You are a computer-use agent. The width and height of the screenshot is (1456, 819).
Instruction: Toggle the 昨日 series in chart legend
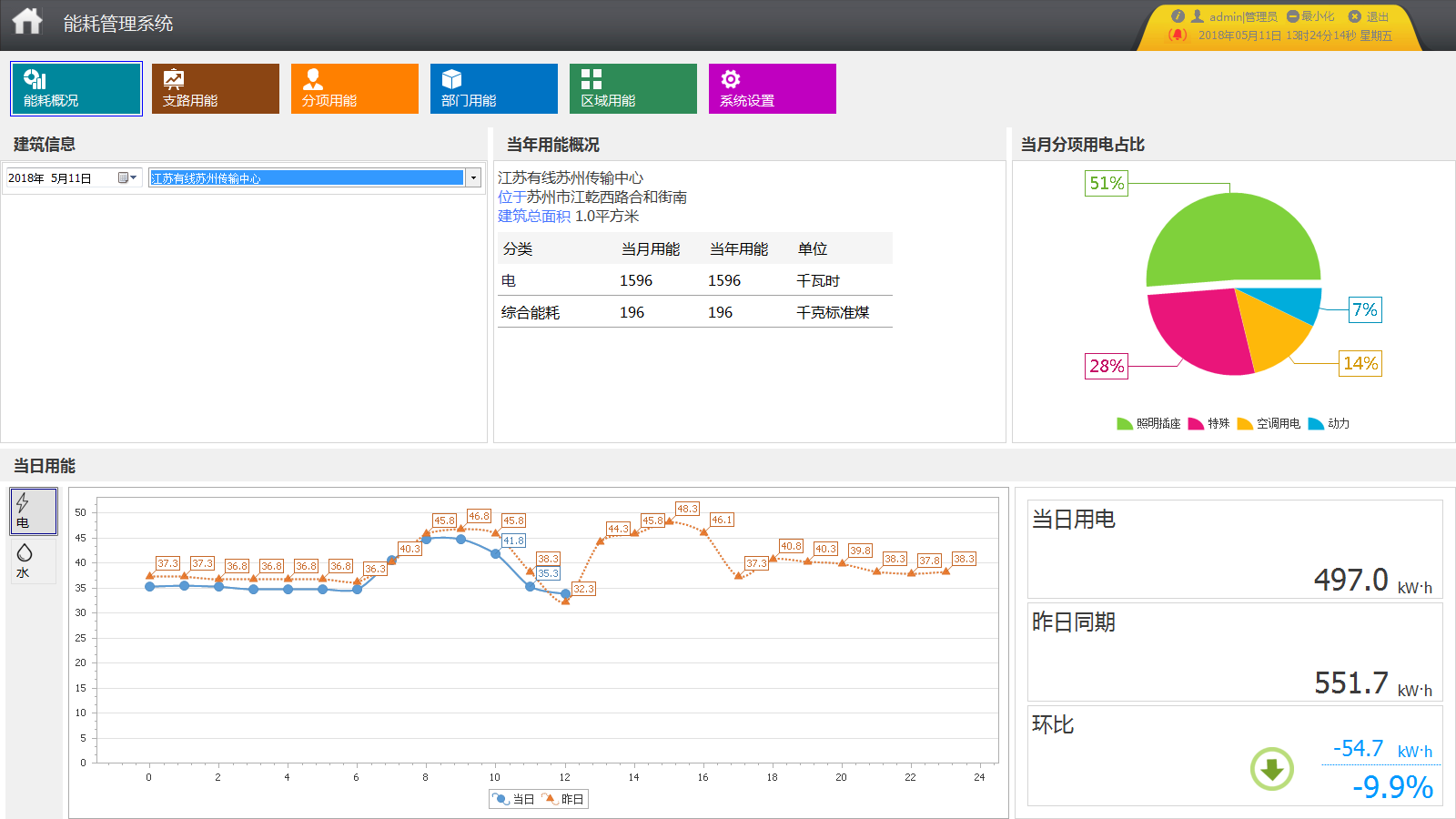tap(563, 799)
